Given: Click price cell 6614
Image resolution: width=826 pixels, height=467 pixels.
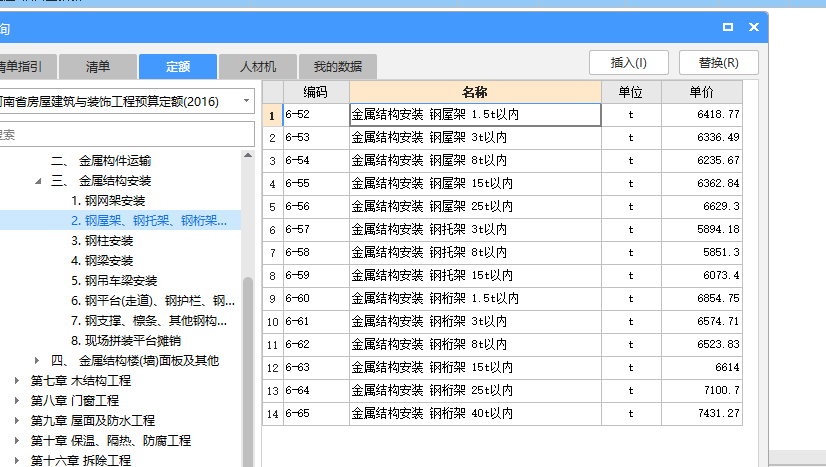Looking at the screenshot, I should 702,367.
